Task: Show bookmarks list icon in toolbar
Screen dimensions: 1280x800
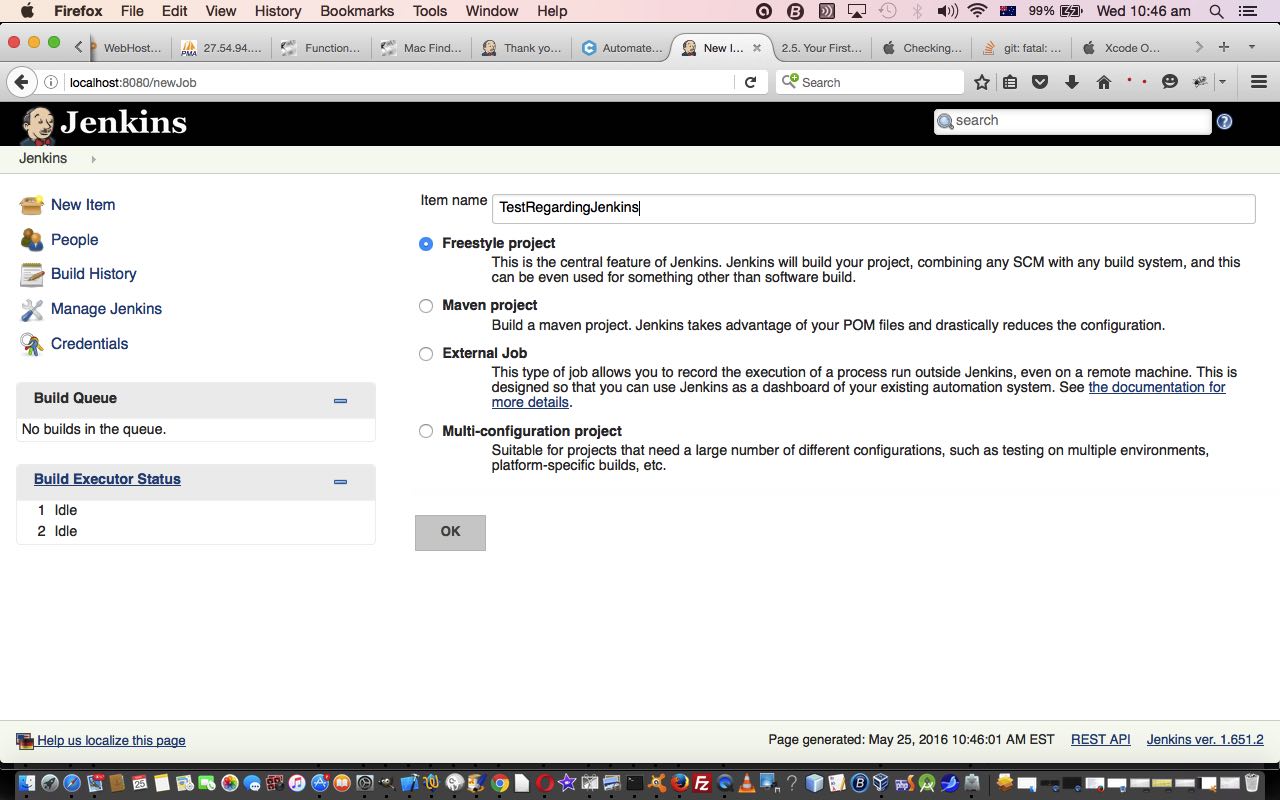Action: (x=1010, y=82)
